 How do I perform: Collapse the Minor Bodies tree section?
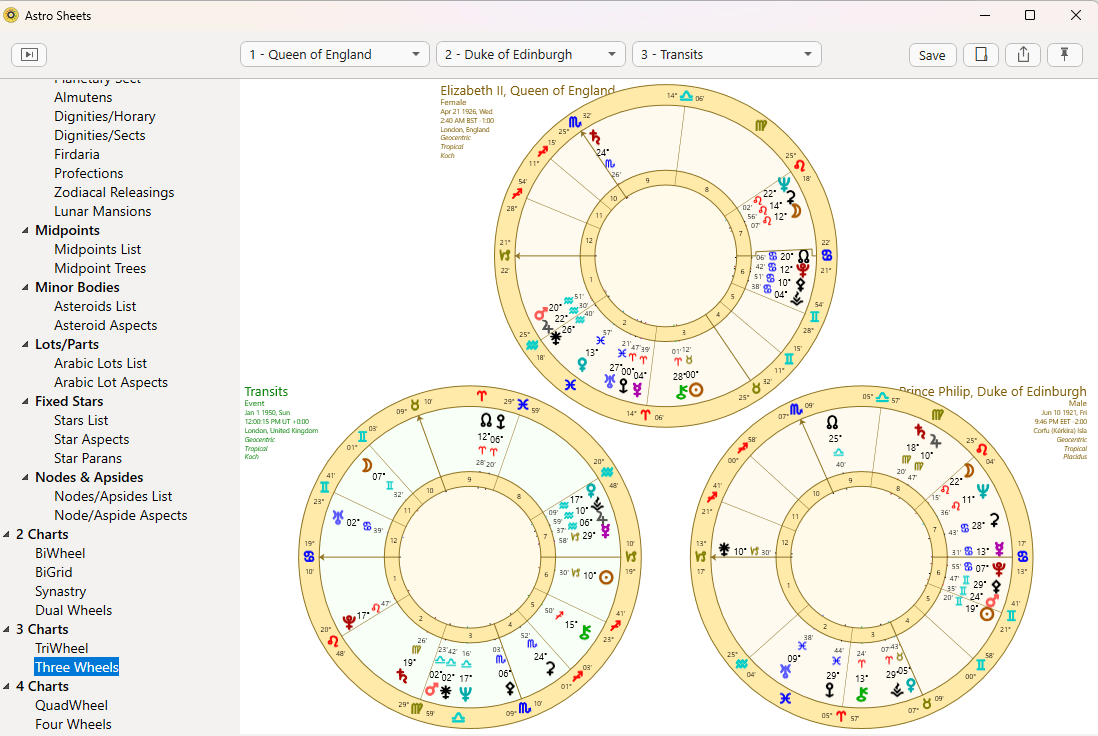coord(25,287)
